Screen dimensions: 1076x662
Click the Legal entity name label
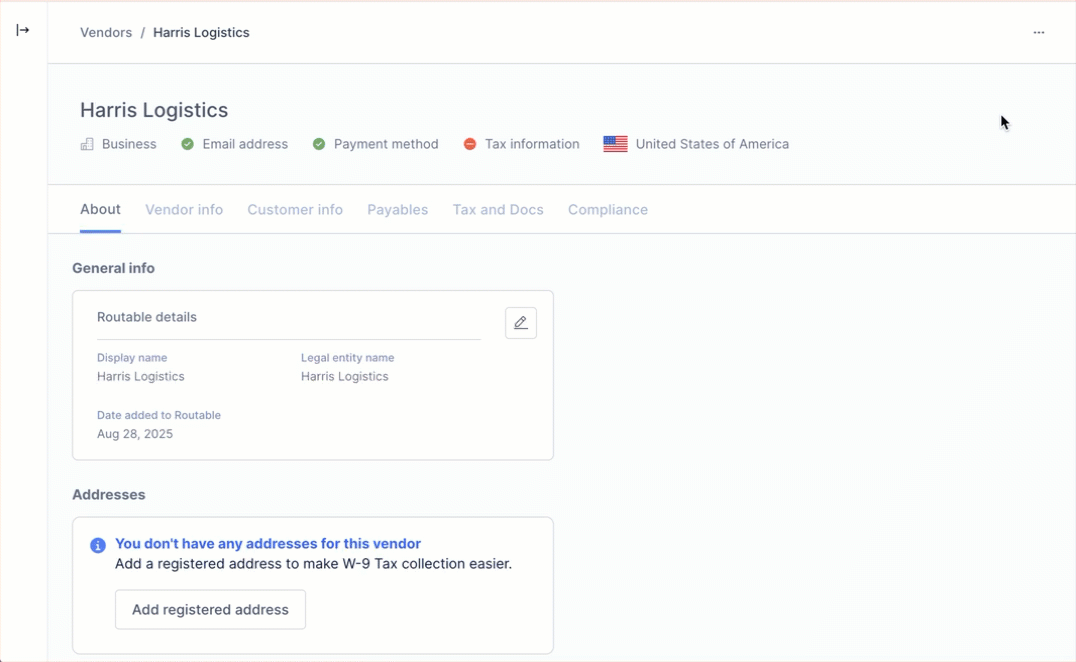point(347,357)
